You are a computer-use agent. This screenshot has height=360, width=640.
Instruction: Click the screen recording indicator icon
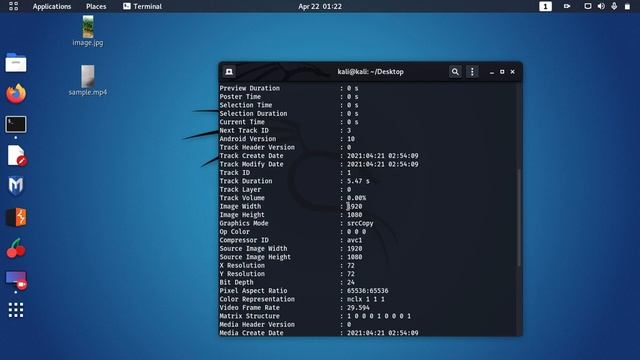[x=567, y=6]
